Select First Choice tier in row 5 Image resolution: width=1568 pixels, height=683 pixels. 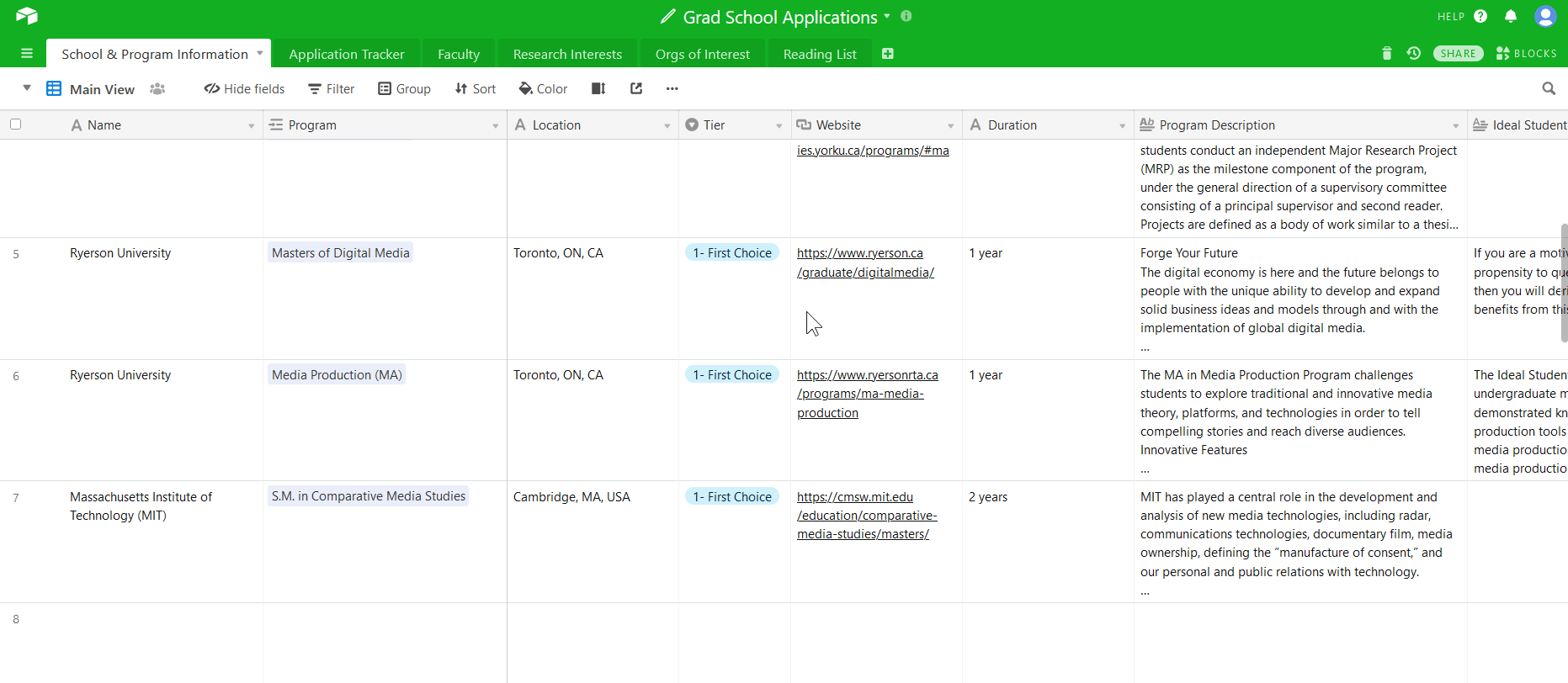(732, 252)
